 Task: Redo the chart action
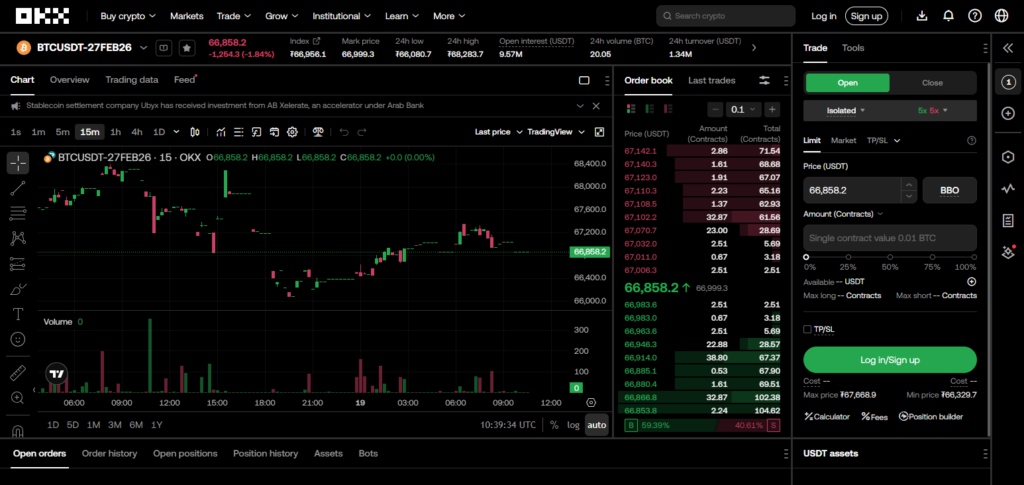point(362,132)
